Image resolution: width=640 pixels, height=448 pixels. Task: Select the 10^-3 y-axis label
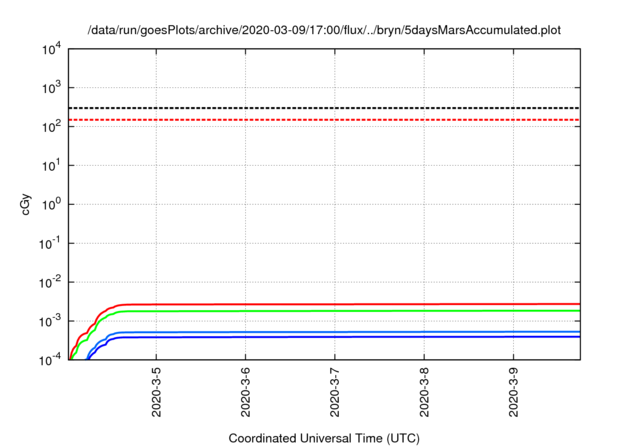coord(50,321)
